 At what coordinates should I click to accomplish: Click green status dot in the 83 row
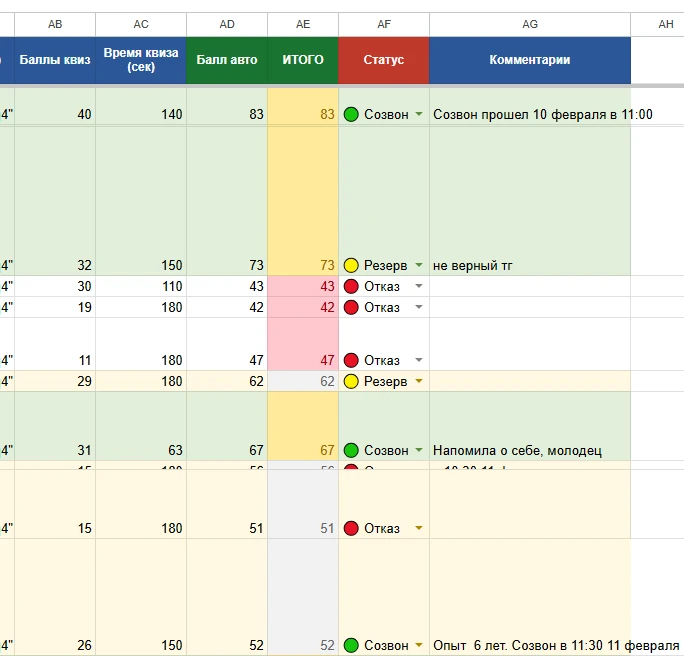[351, 114]
